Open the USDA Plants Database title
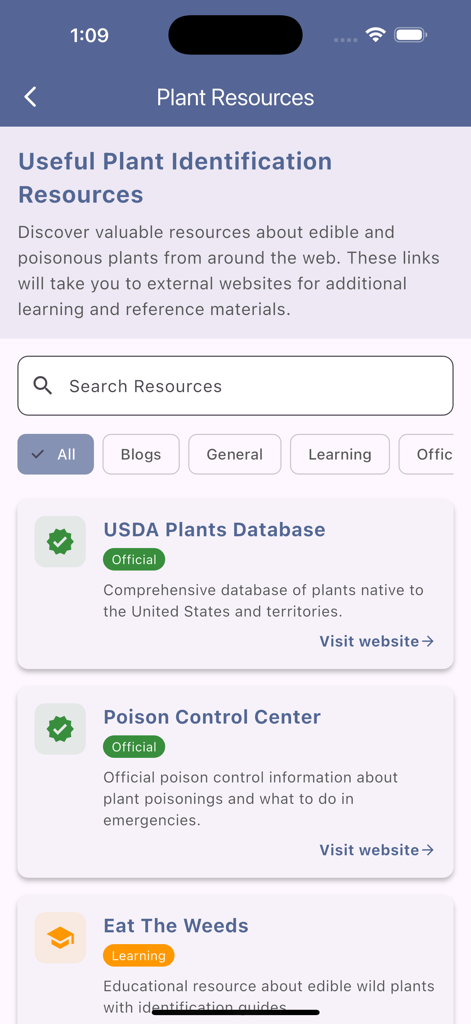The width and height of the screenshot is (471, 1024). (x=214, y=530)
